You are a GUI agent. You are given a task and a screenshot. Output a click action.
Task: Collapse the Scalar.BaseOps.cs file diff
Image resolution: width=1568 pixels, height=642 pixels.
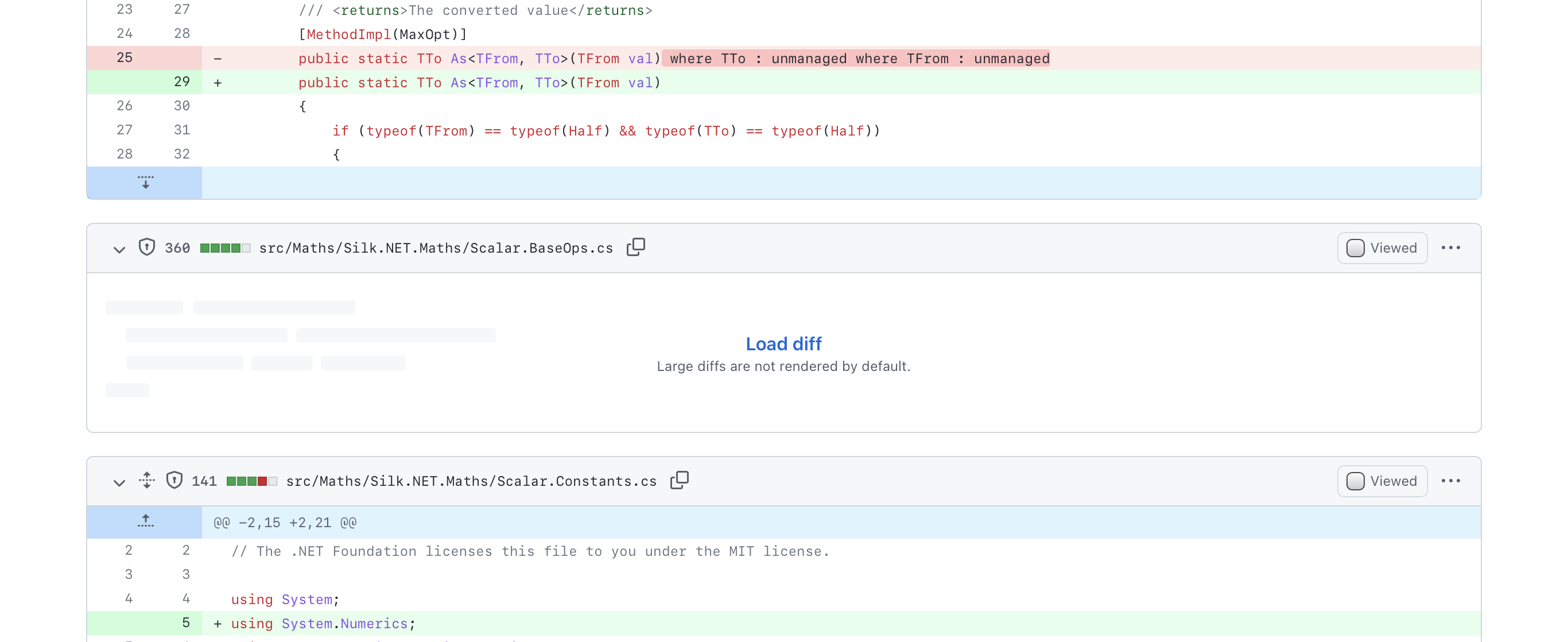(x=119, y=249)
